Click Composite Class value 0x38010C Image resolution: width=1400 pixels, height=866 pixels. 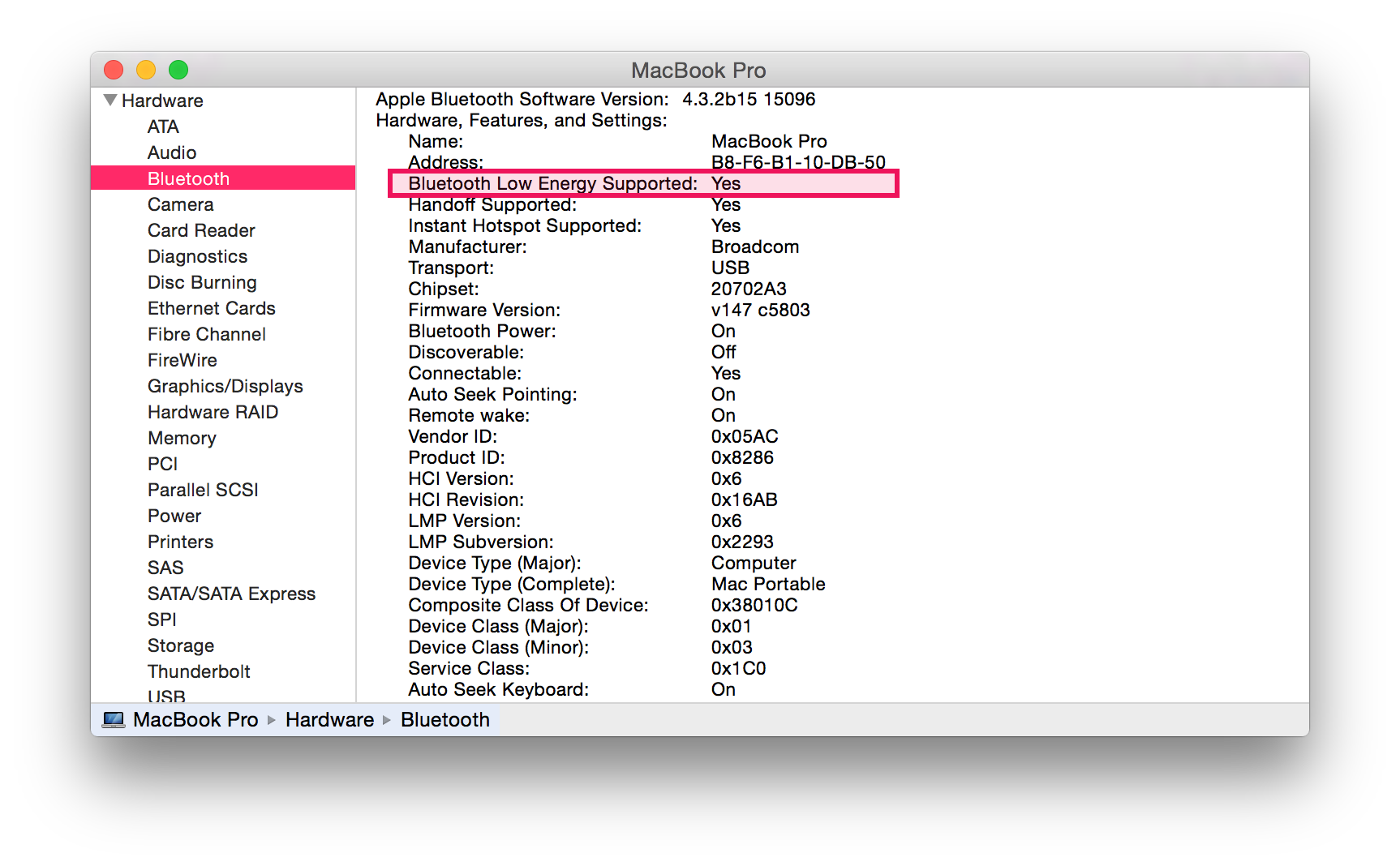coord(754,605)
